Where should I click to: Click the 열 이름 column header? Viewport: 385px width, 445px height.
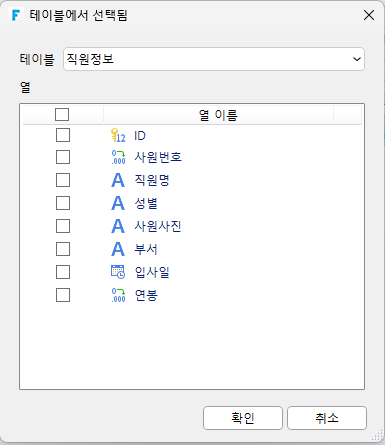(x=218, y=115)
